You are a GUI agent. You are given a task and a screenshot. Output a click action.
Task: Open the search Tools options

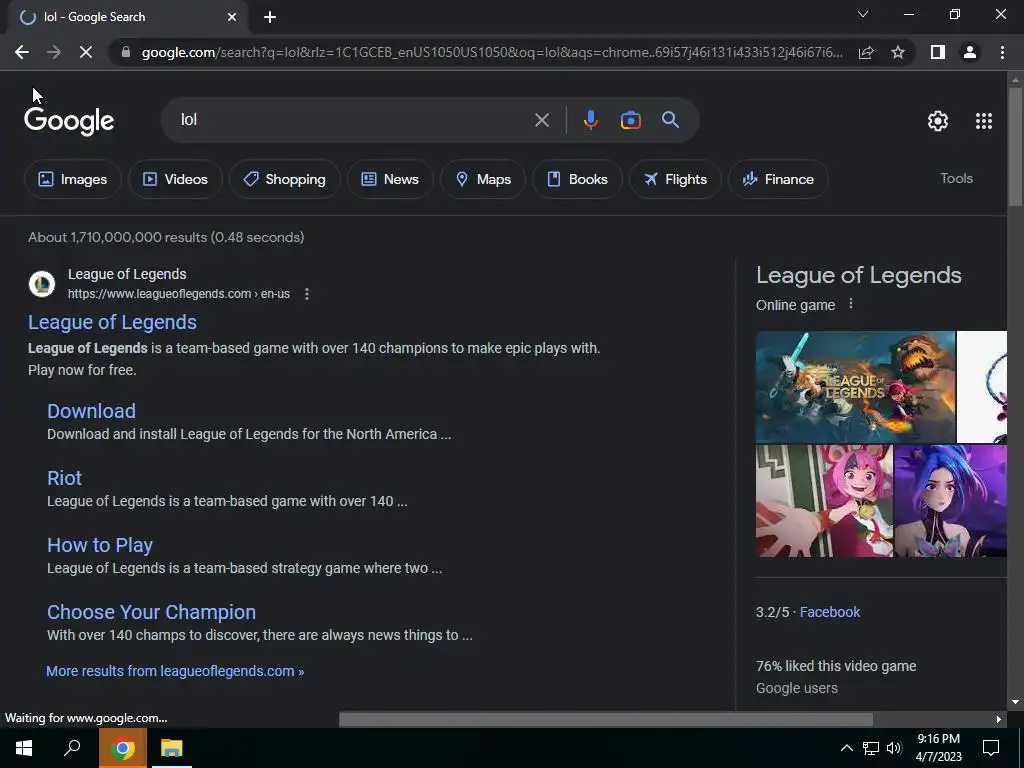(956, 178)
